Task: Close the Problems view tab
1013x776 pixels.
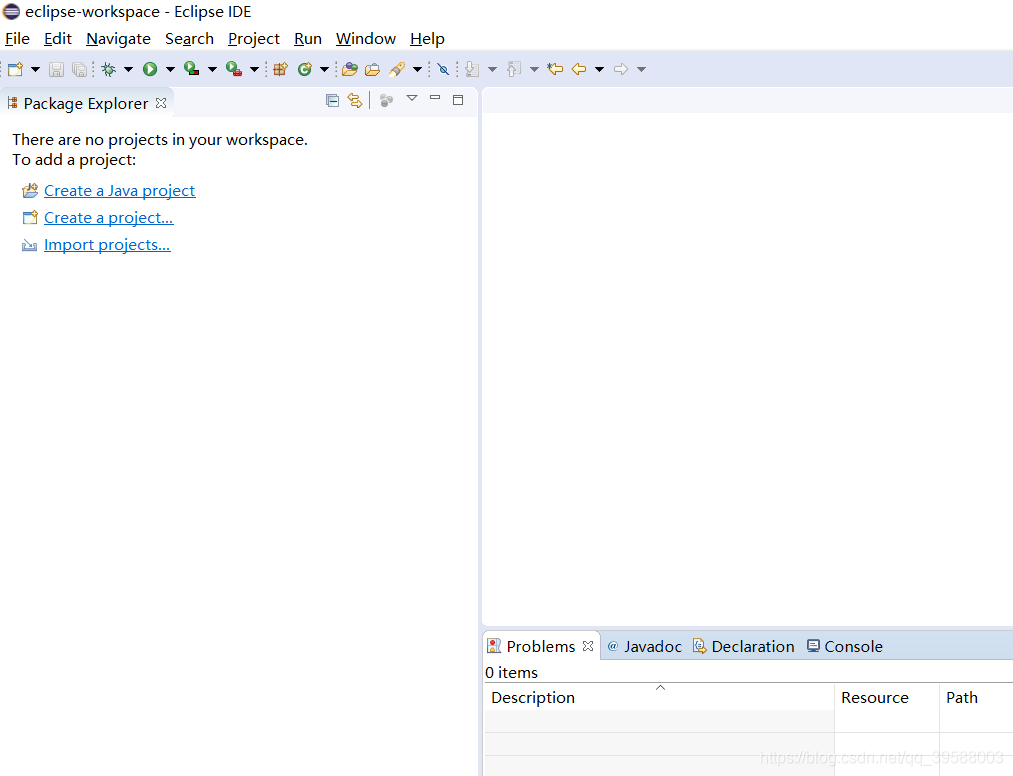Action: 588,646
